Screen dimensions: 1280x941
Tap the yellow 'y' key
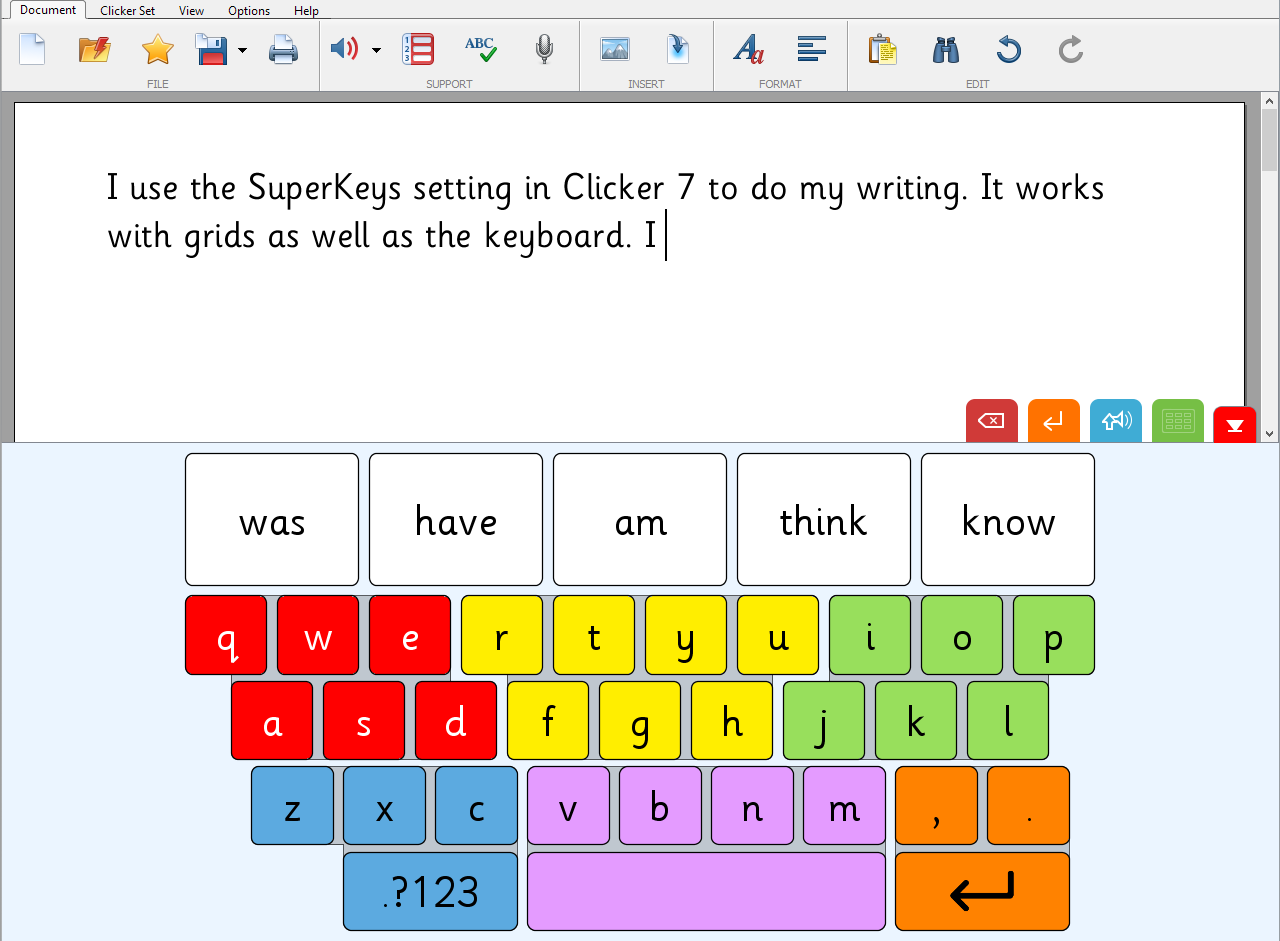point(686,635)
